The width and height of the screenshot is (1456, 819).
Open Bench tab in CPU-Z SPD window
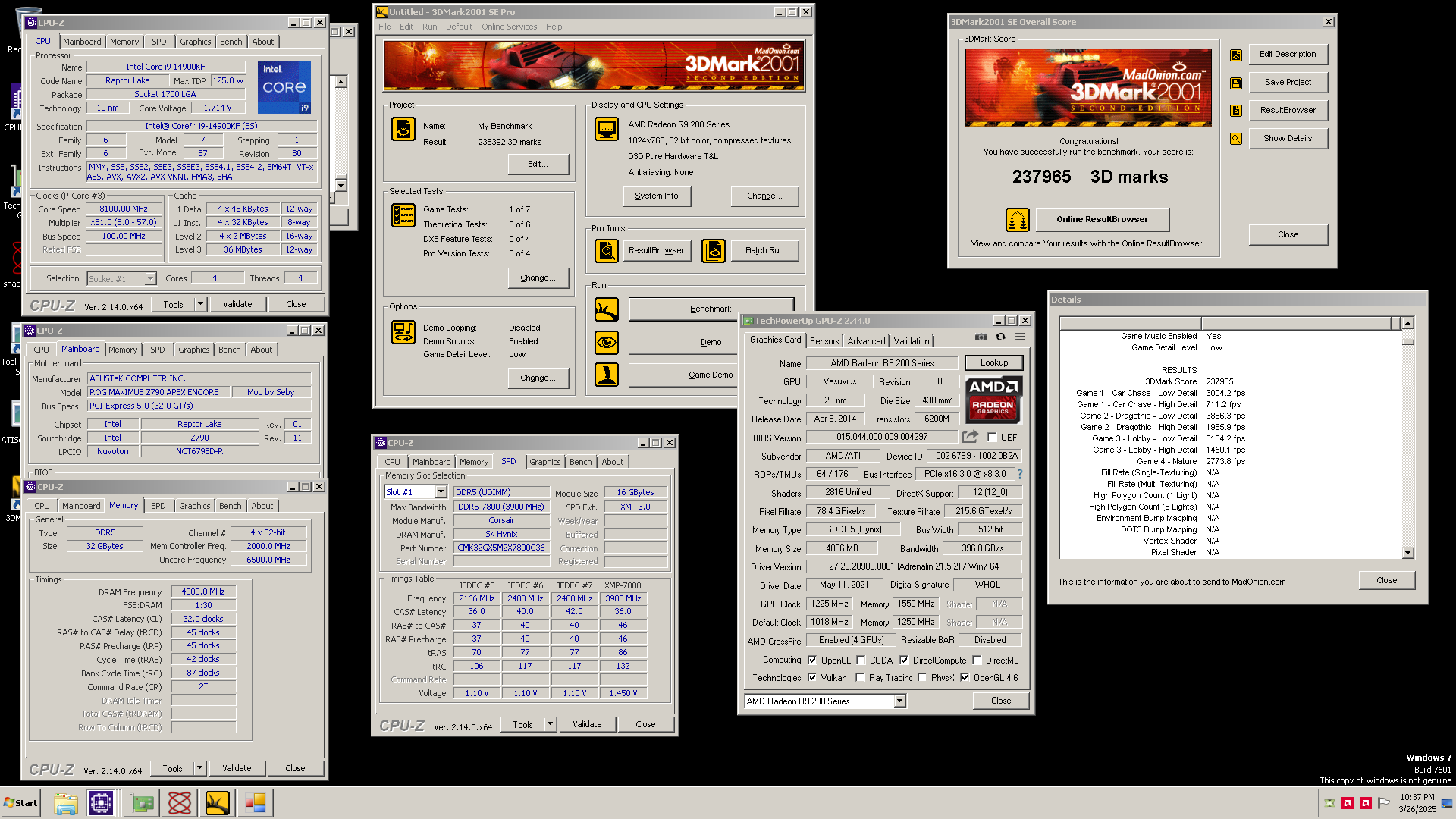point(580,462)
